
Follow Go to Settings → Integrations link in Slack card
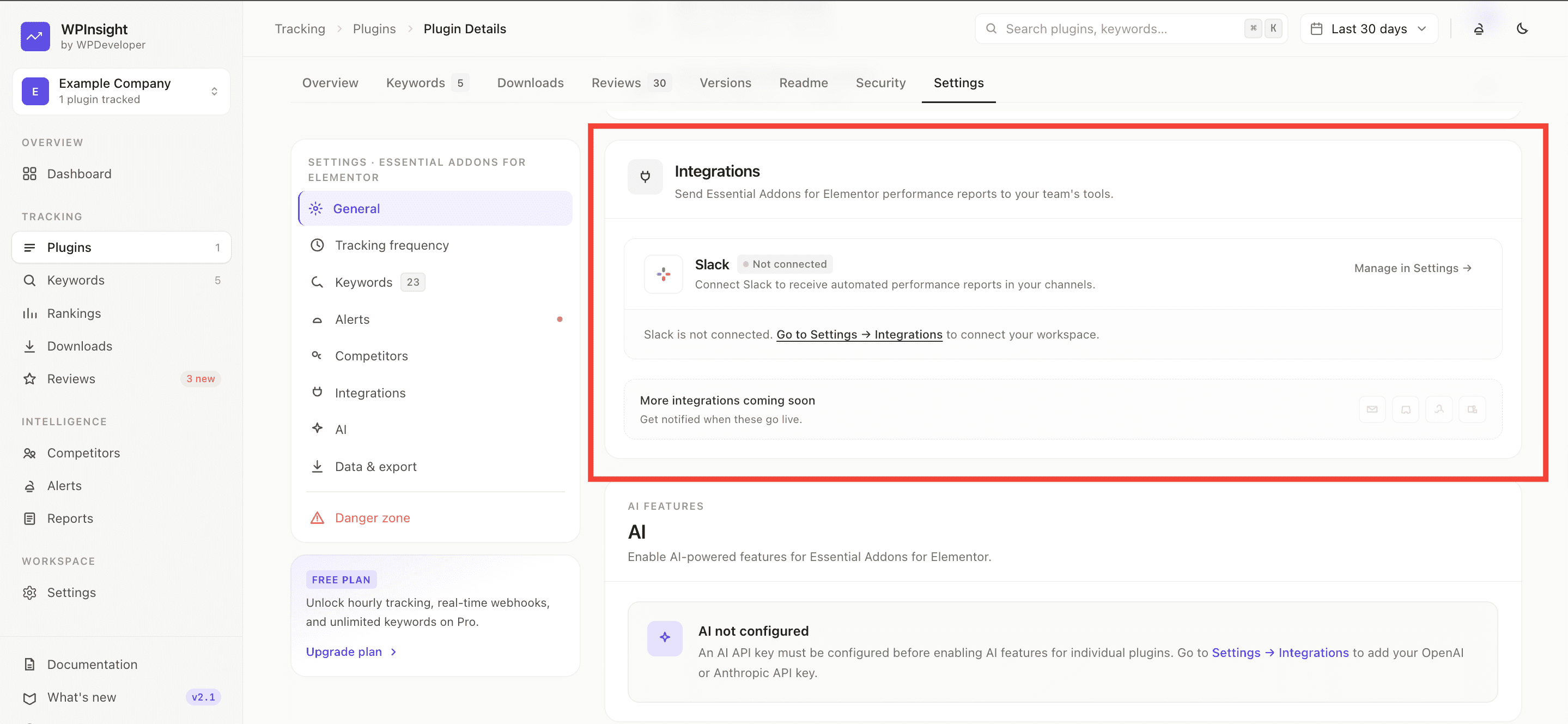point(859,334)
